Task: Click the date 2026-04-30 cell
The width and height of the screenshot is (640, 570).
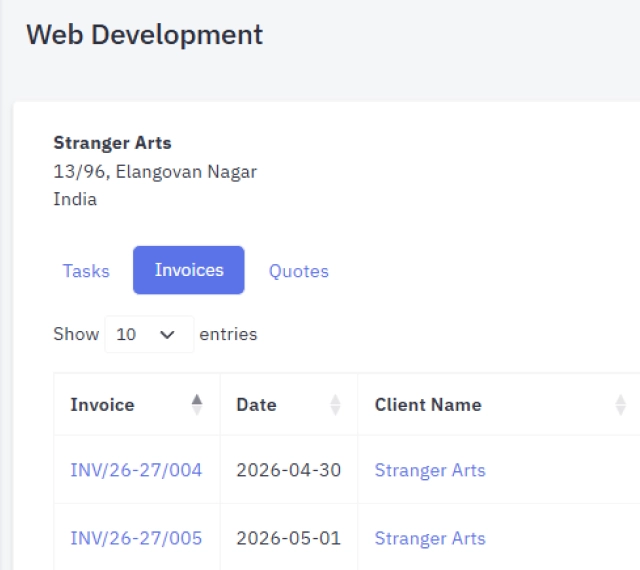Action: tap(289, 470)
